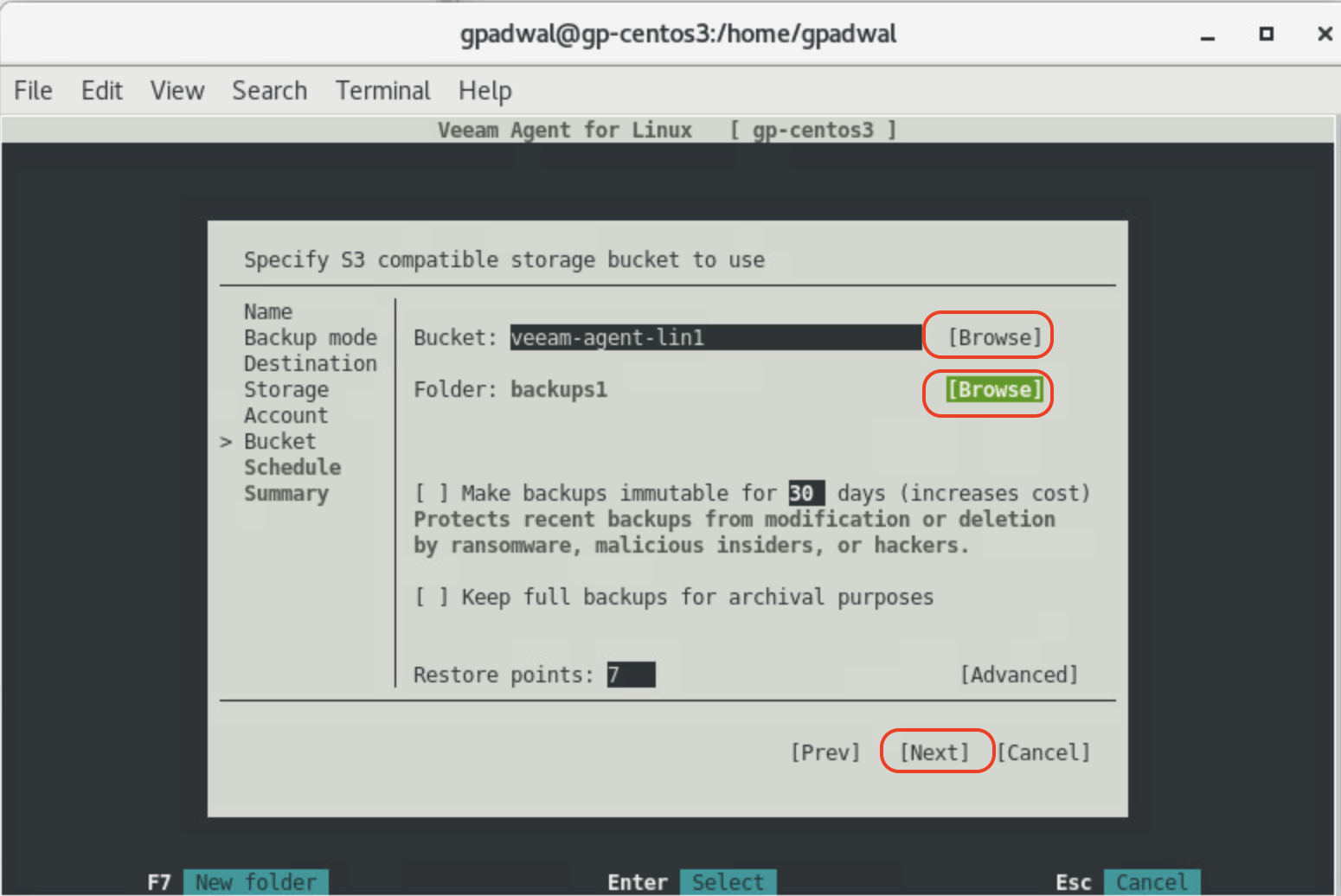The height and width of the screenshot is (896, 1341).
Task: Click the Cancel button in wizard
Action: [1043, 752]
